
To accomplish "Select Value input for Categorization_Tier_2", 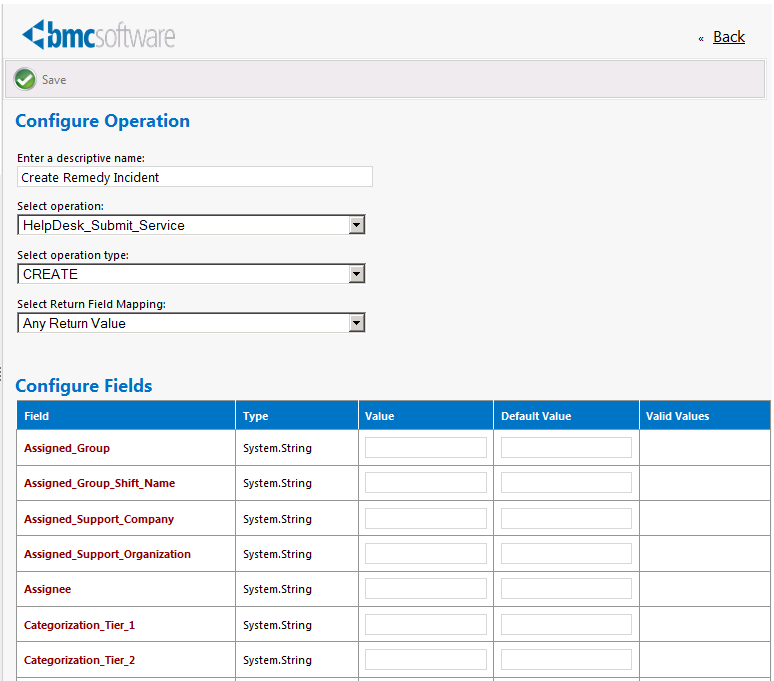I will click(x=425, y=660).
